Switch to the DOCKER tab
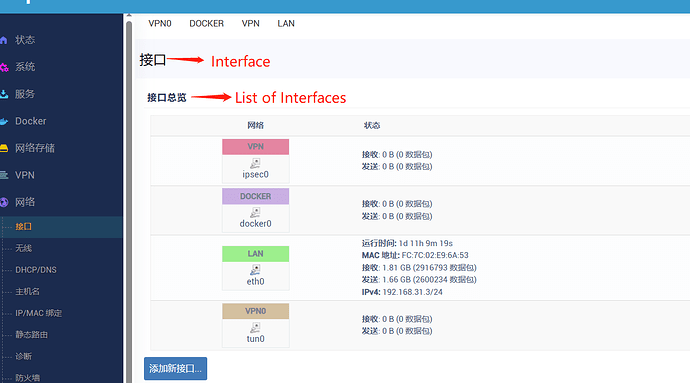690x383 pixels. pyautogui.click(x=206, y=23)
